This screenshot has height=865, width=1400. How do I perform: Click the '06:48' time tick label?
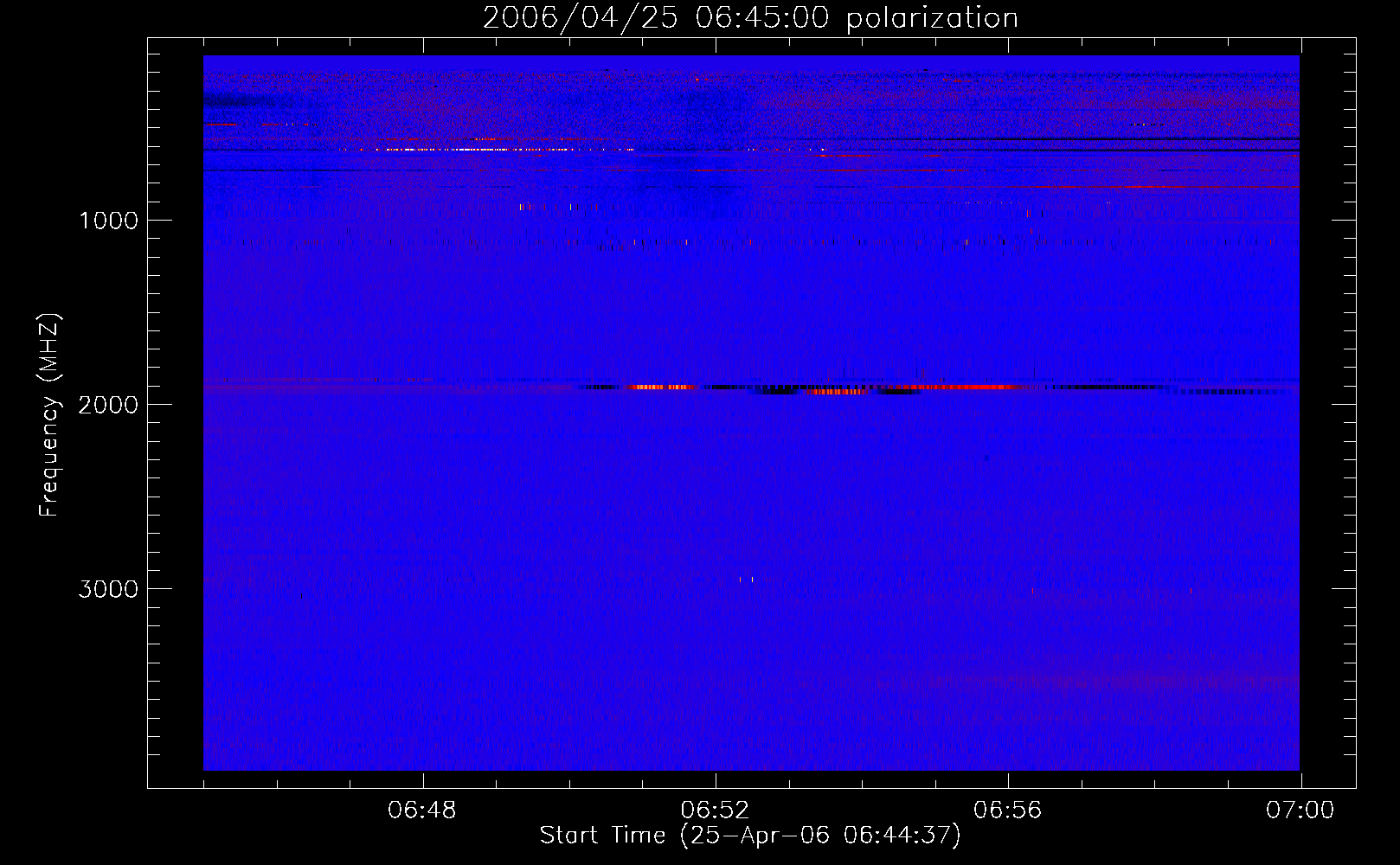click(422, 811)
